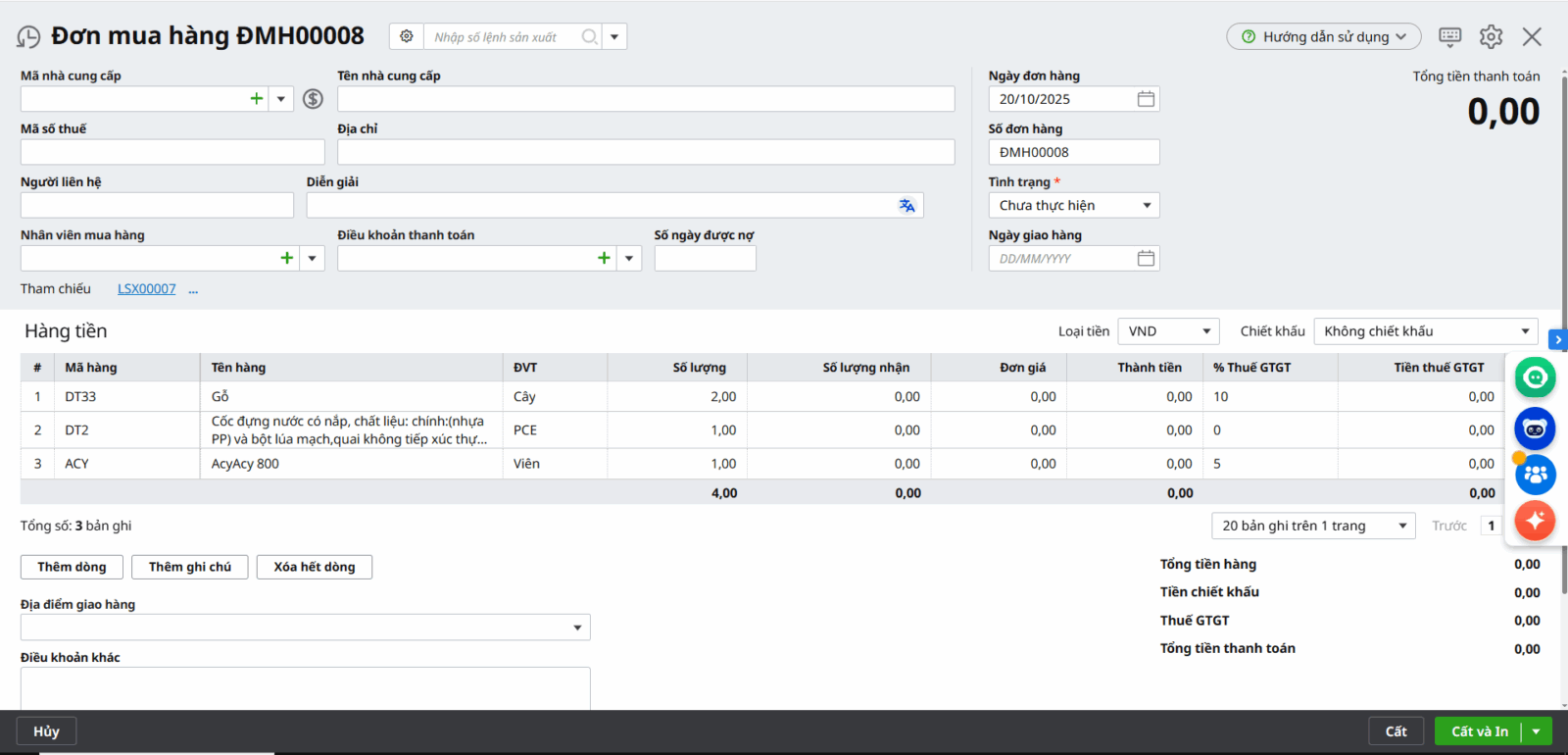Image resolution: width=1568 pixels, height=755 pixels.
Task: Open the production order search settings gear
Action: click(407, 36)
